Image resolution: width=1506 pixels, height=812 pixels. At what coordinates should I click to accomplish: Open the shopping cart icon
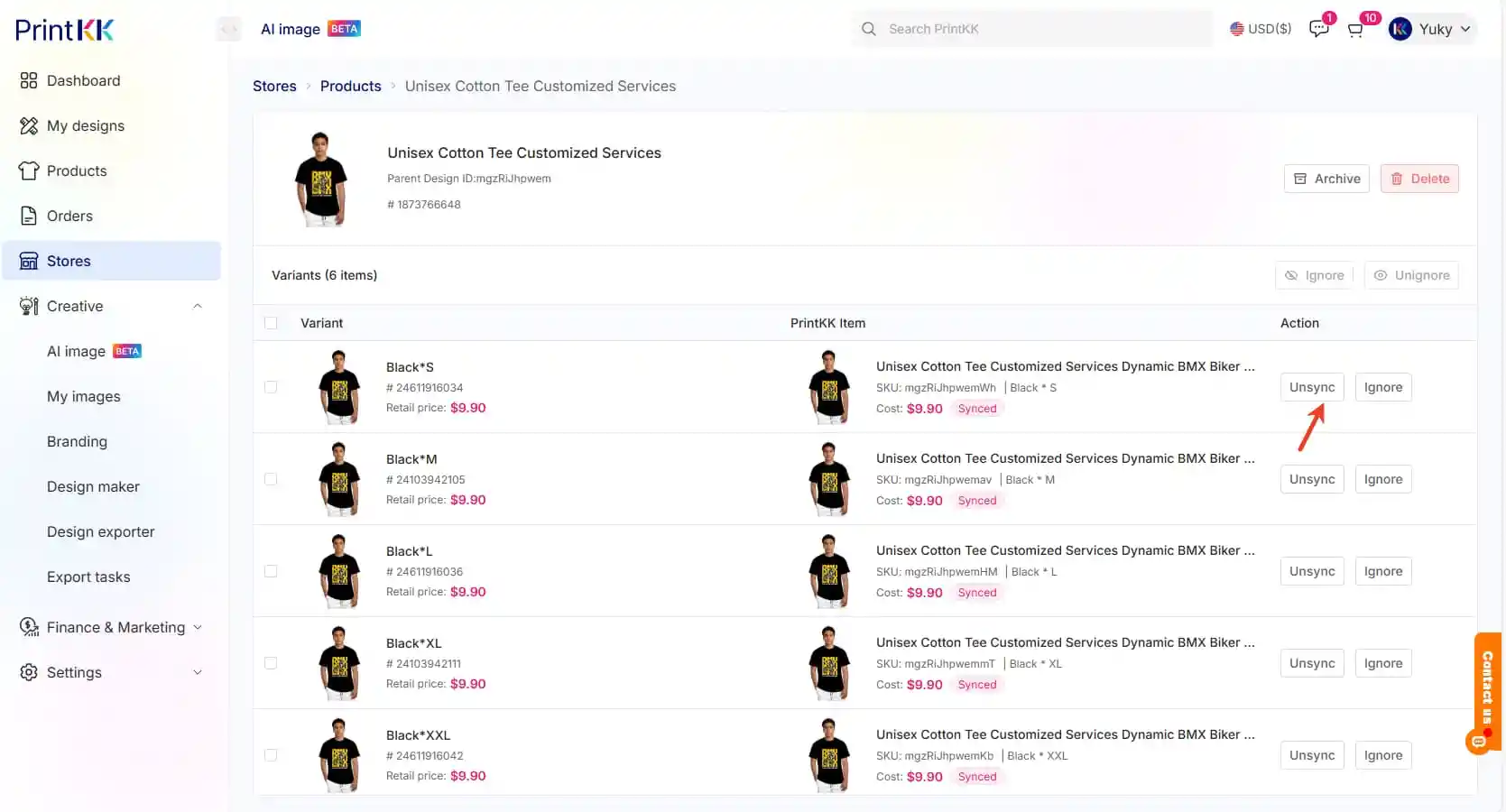(x=1355, y=30)
